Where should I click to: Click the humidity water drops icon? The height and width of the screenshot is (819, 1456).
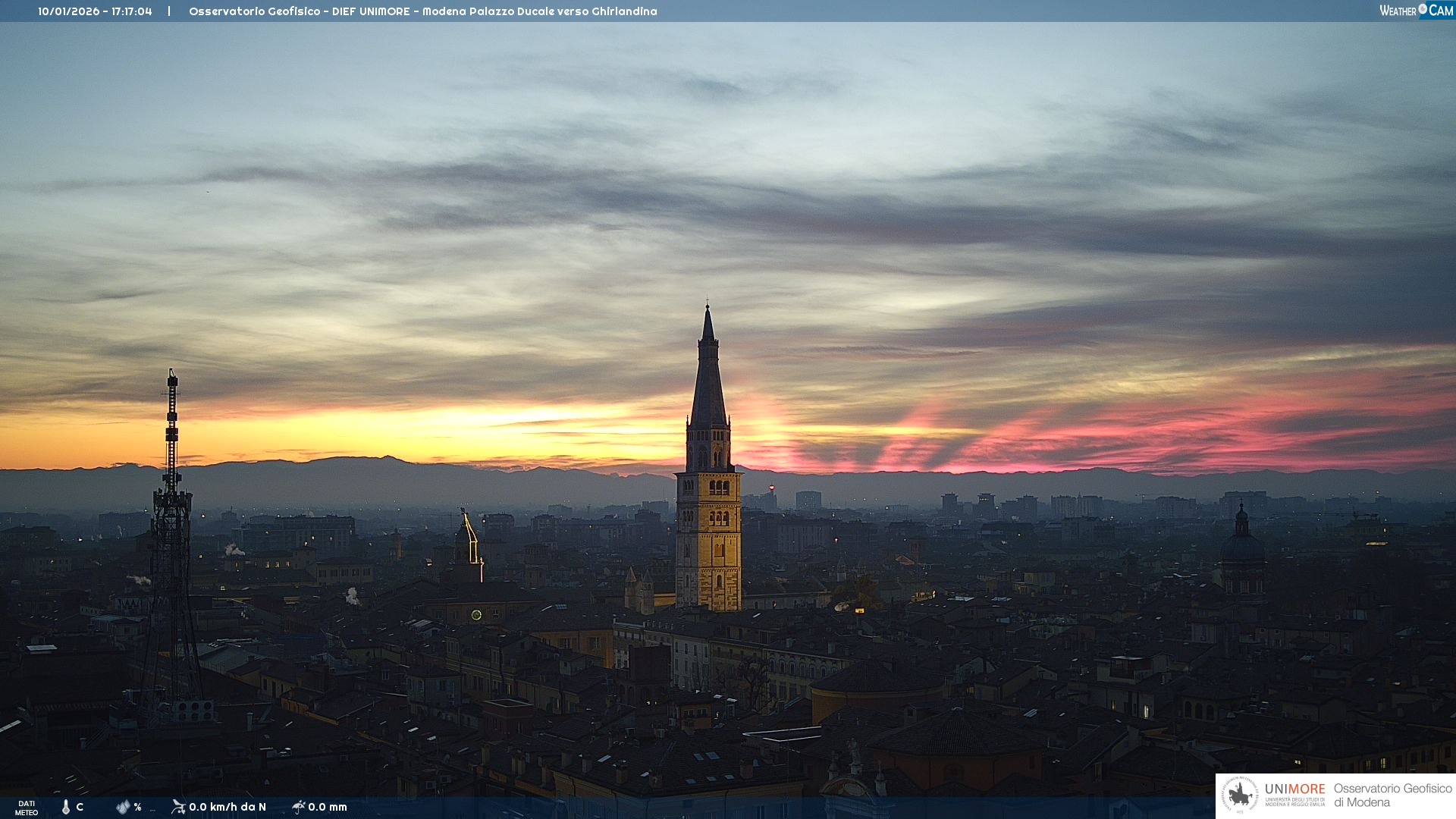click(123, 807)
